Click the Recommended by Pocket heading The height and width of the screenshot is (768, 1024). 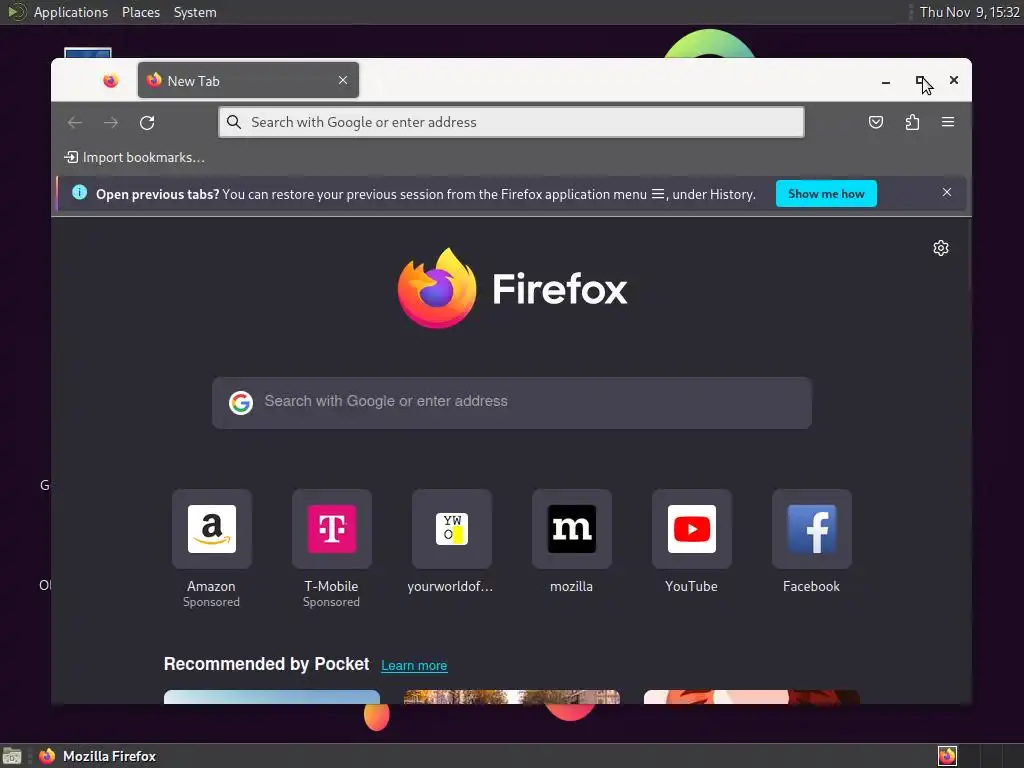[266, 664]
